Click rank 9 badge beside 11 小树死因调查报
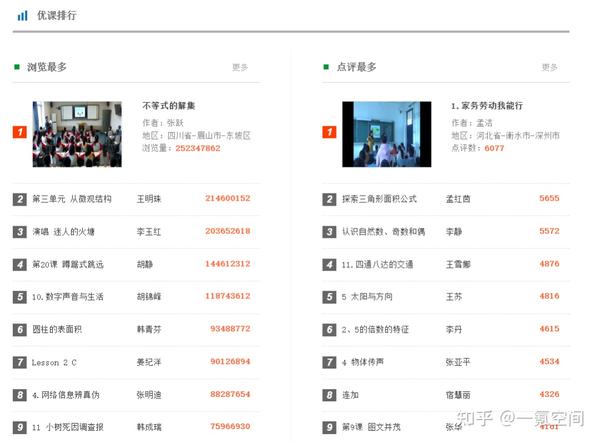Screen dimensions: 600x443 pos(20,427)
